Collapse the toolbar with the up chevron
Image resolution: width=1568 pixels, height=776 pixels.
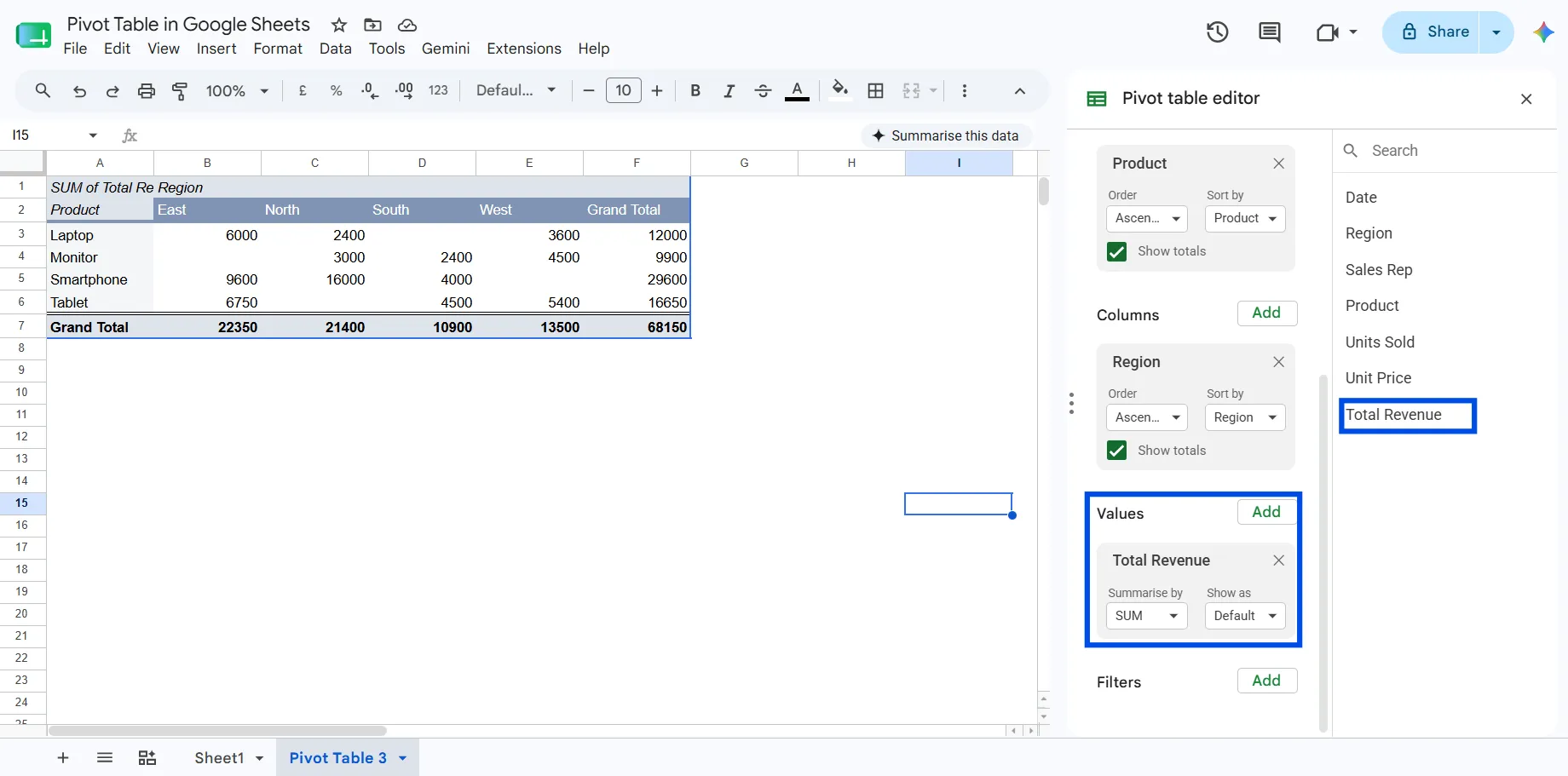click(1020, 91)
